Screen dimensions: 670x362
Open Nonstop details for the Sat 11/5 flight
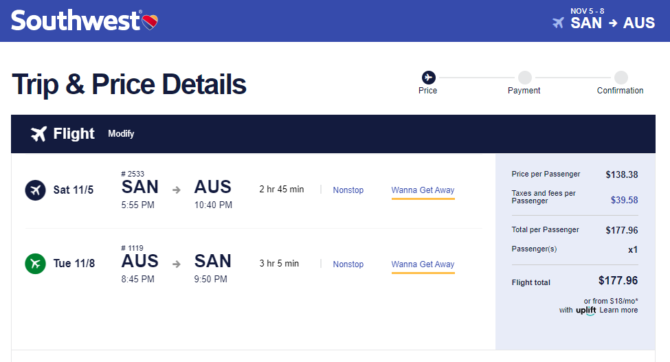[x=348, y=190]
